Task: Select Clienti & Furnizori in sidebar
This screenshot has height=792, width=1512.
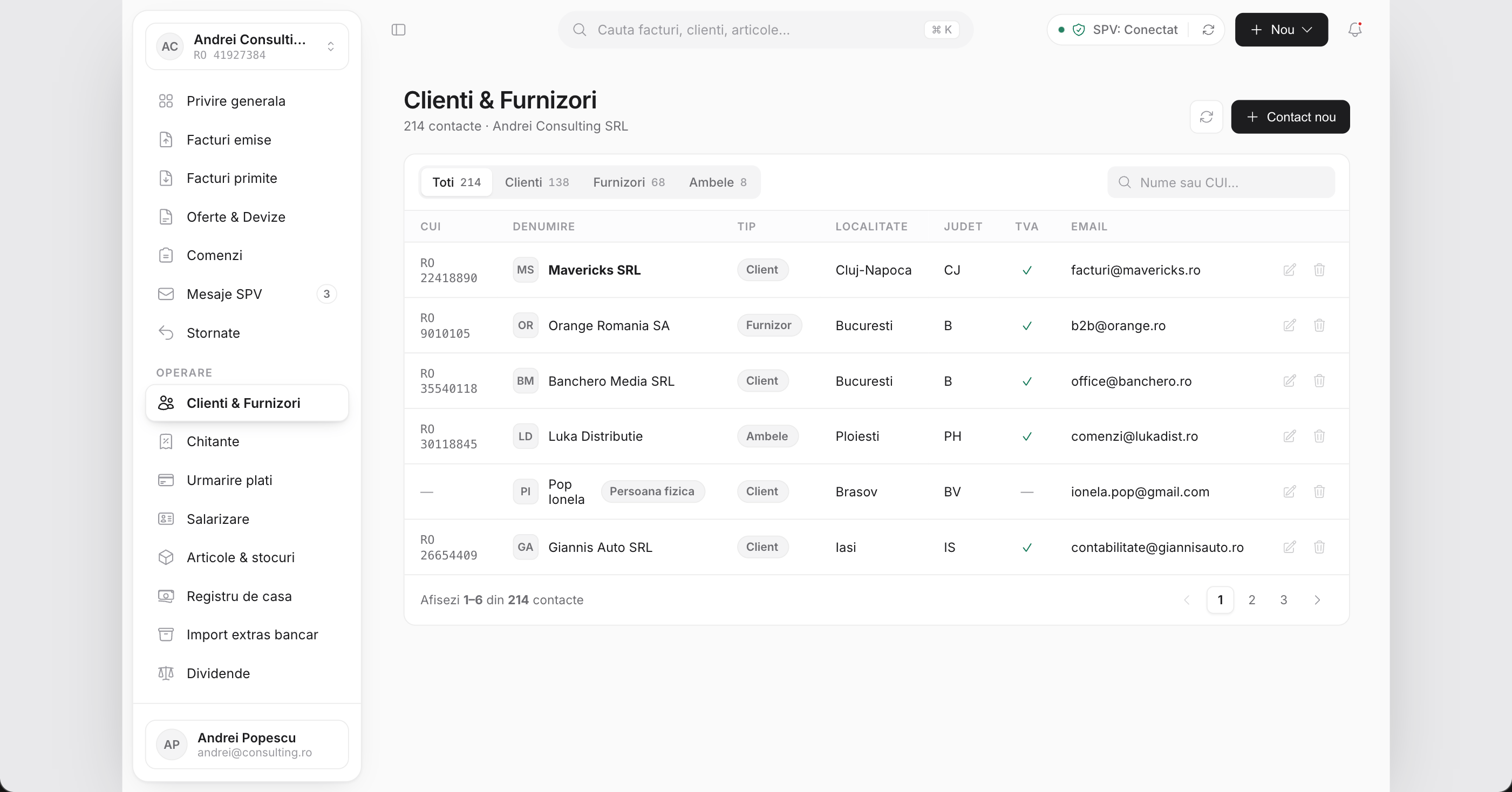Action: 247,403
